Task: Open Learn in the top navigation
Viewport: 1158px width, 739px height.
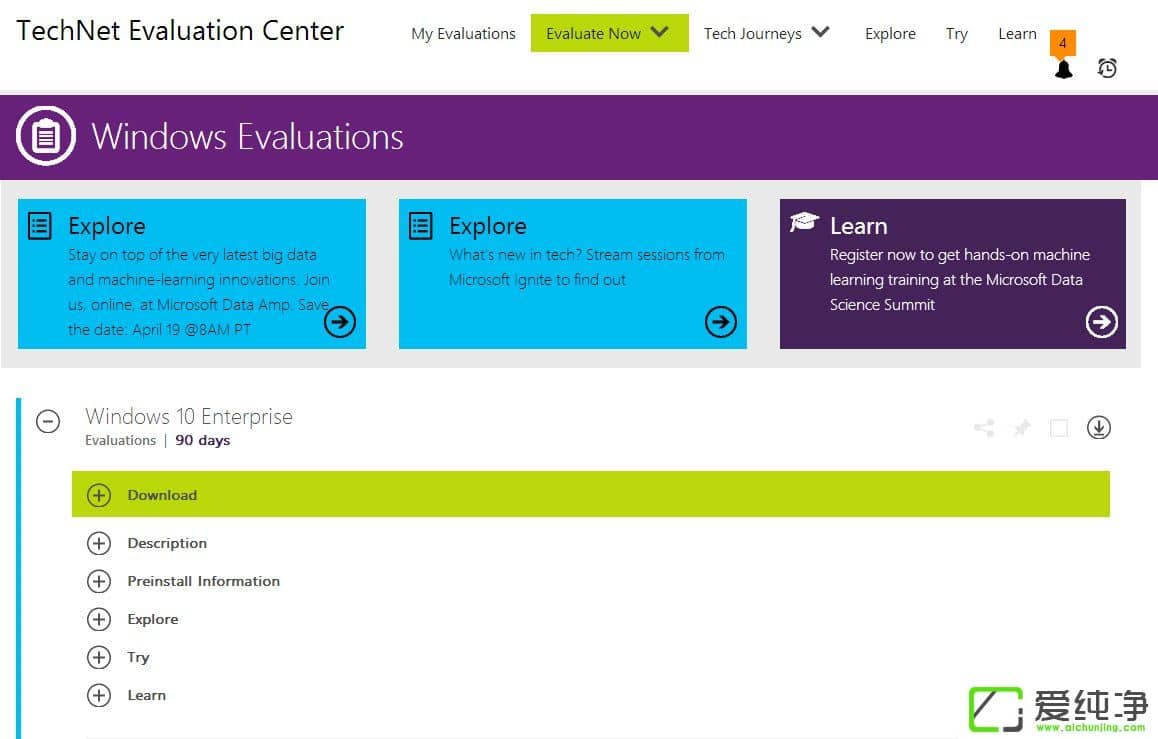Action: tap(1017, 34)
